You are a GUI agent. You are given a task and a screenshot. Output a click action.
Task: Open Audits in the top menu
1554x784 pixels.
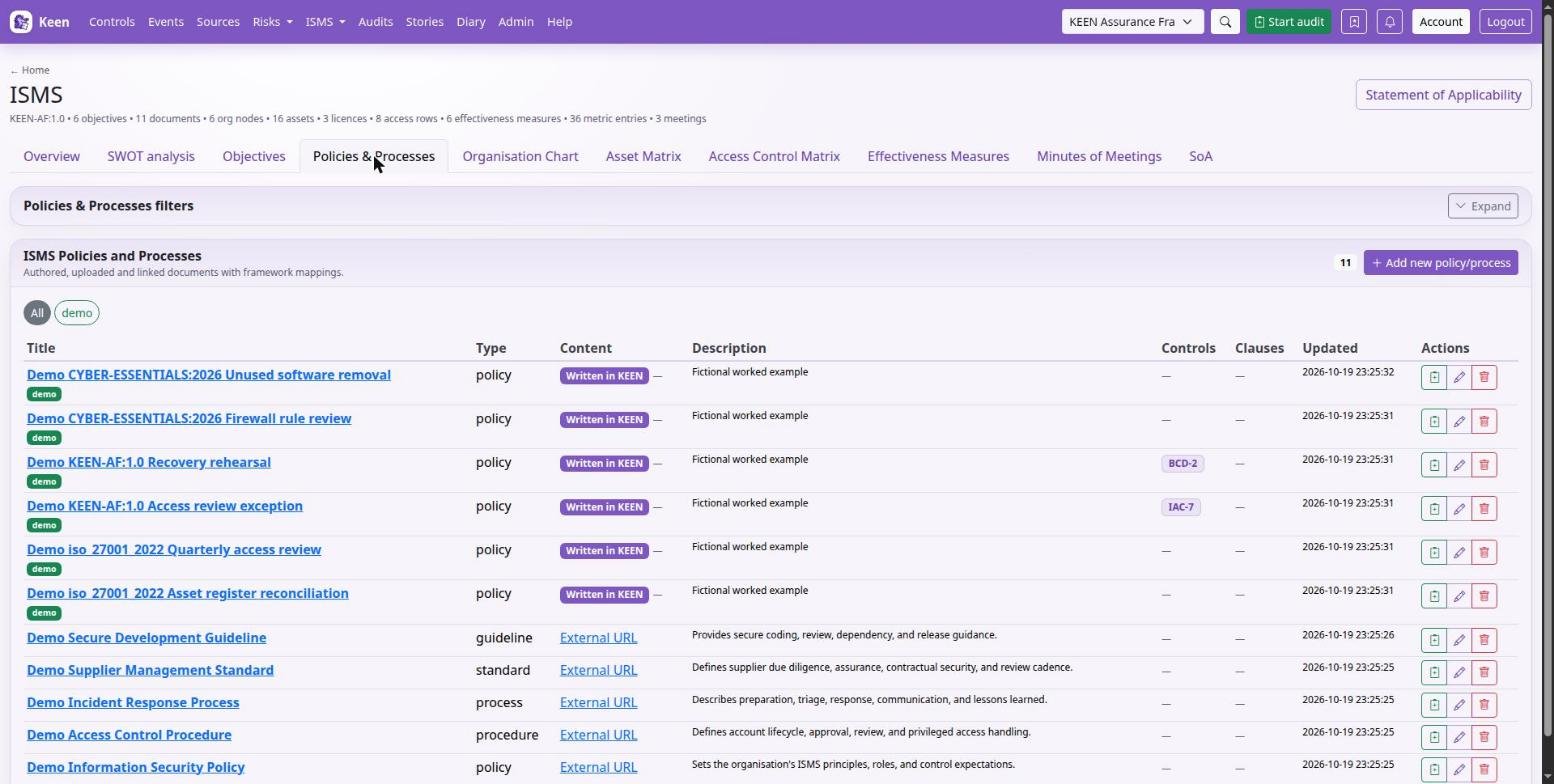tap(375, 21)
